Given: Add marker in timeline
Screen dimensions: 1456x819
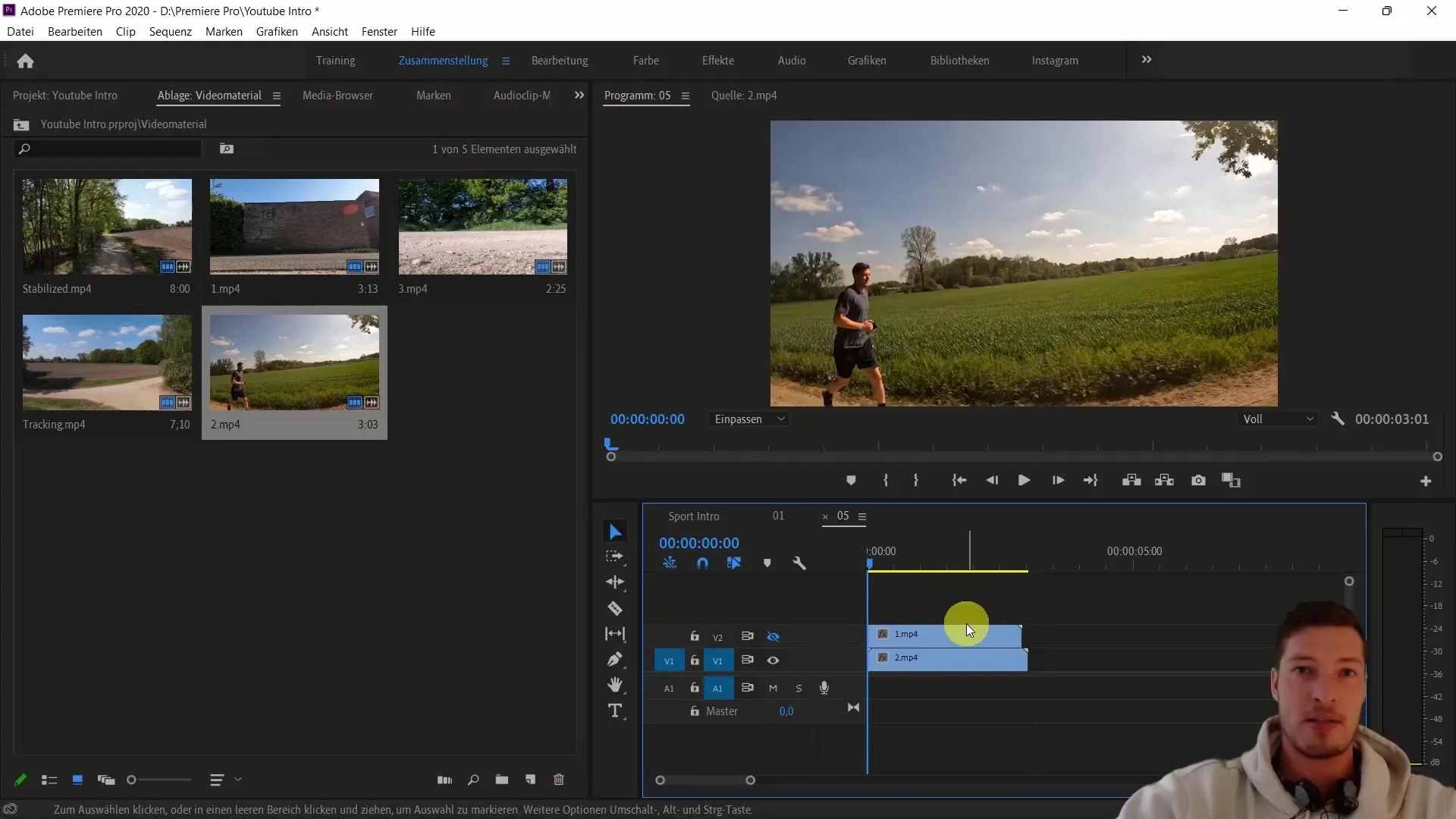Looking at the screenshot, I should (x=767, y=563).
